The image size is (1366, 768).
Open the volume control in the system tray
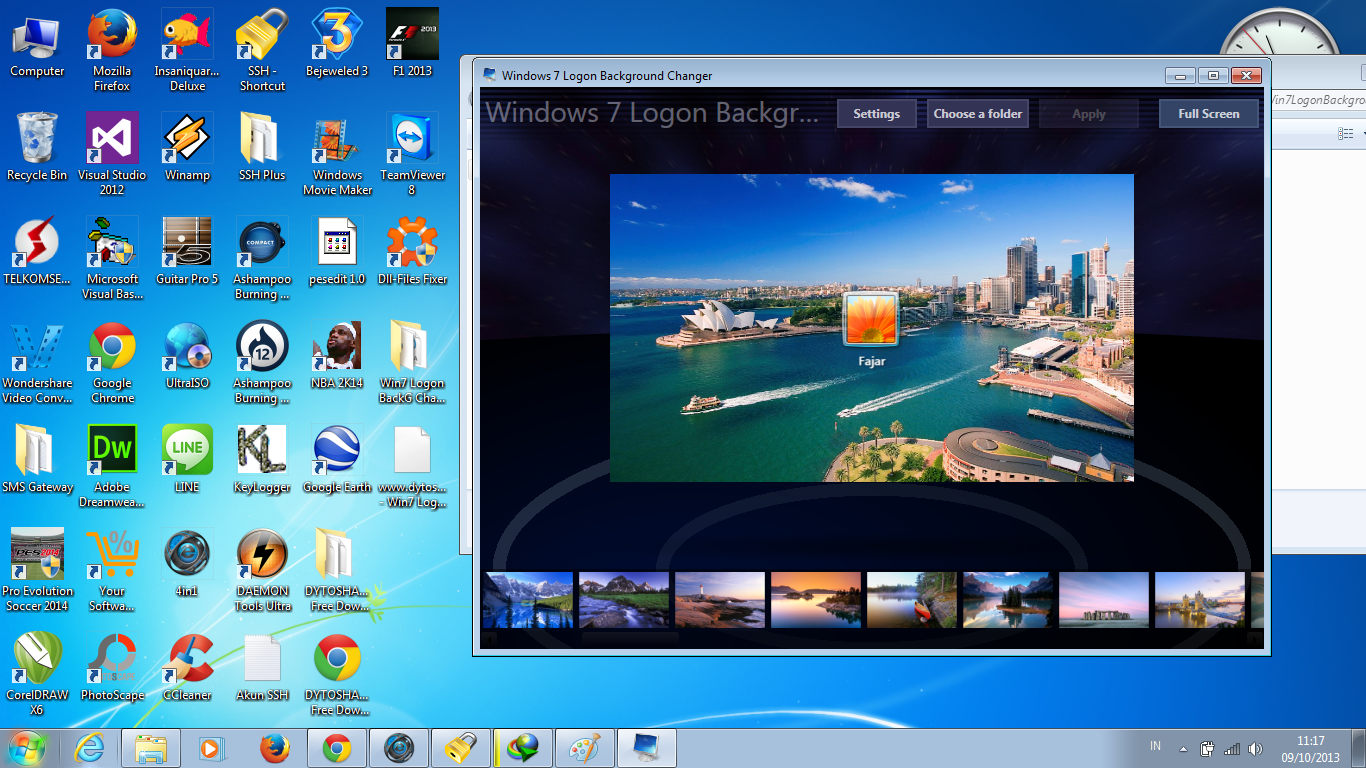1257,747
